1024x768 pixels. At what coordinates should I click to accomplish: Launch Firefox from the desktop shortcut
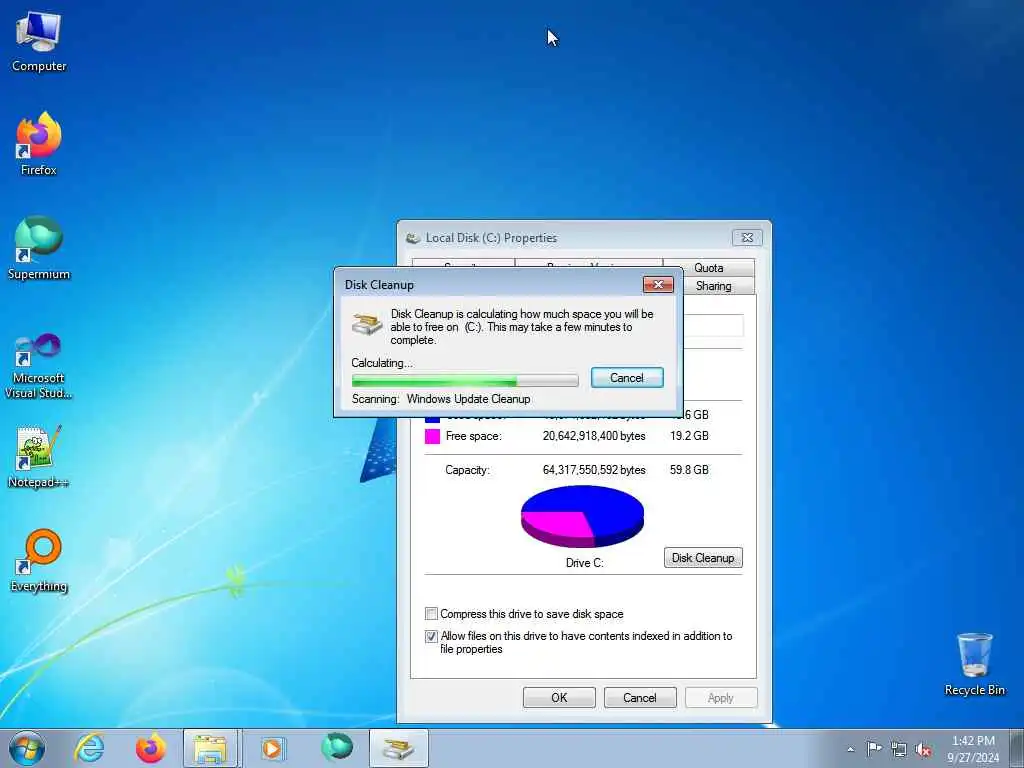tap(39, 144)
